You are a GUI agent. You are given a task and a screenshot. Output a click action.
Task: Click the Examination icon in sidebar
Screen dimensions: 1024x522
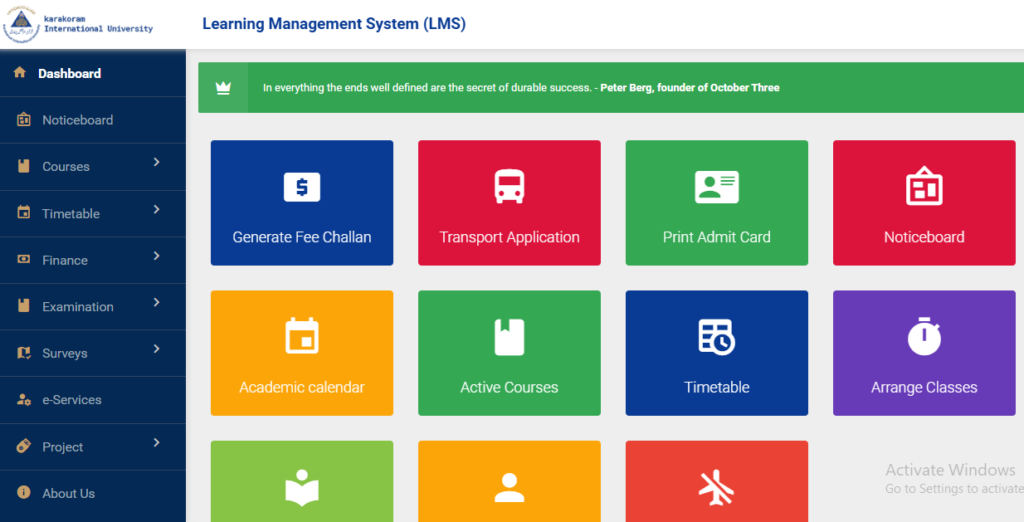point(24,306)
